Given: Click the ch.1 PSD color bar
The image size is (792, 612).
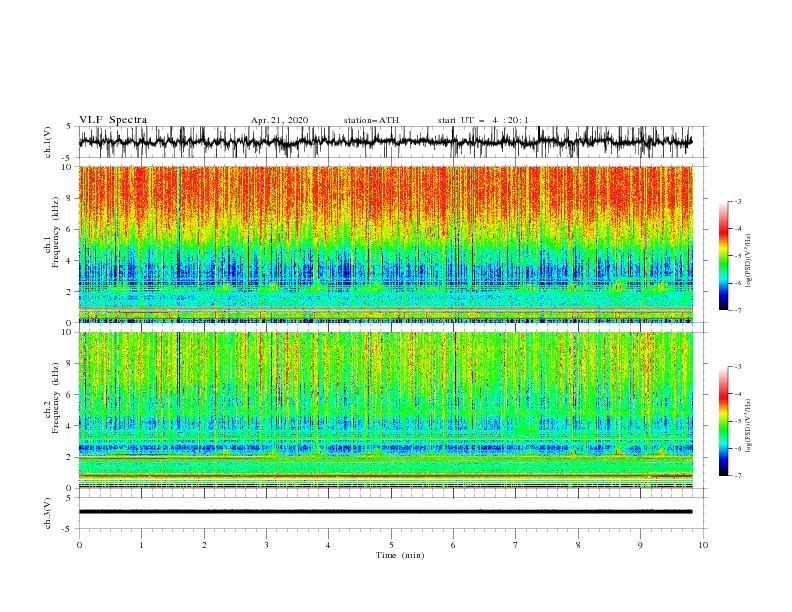Looking at the screenshot, I should point(724,256).
